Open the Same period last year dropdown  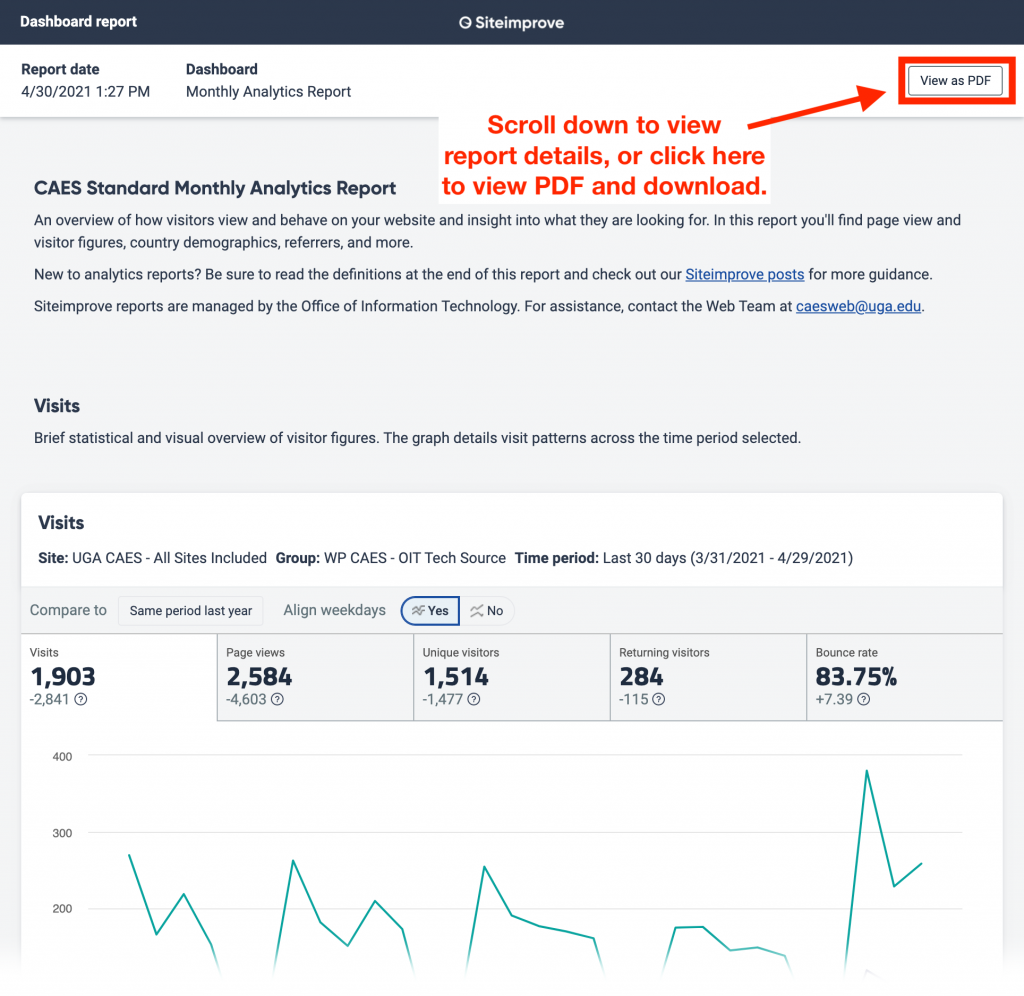(x=190, y=611)
